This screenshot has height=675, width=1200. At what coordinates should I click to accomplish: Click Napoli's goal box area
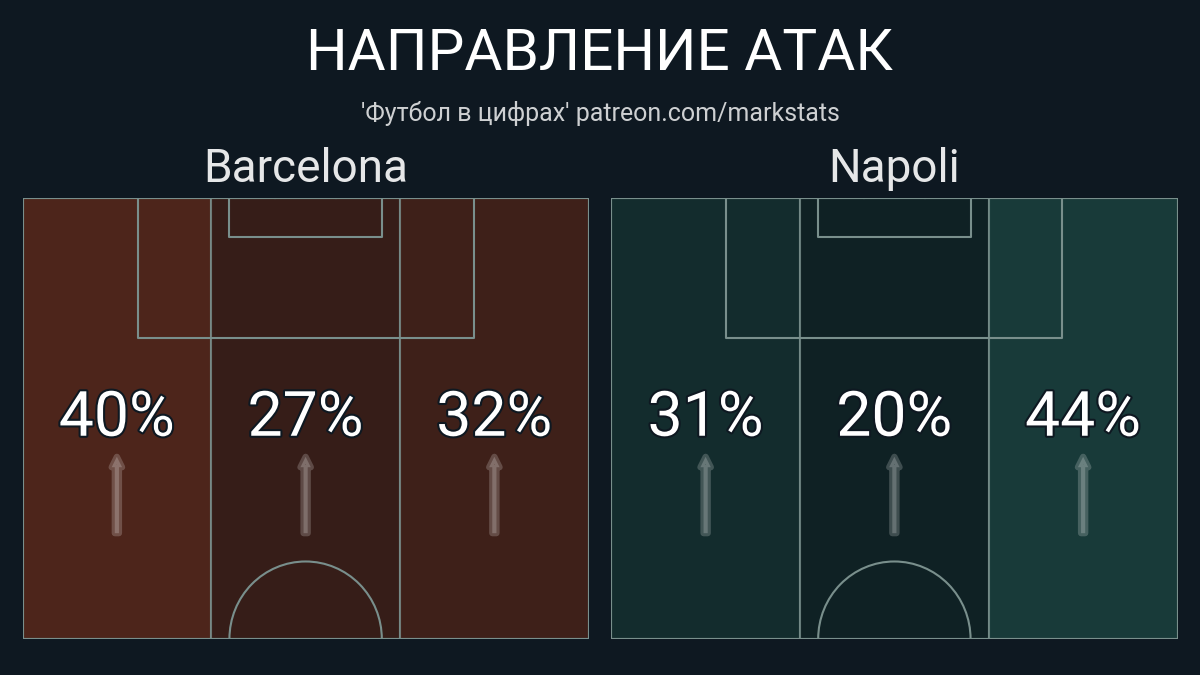click(894, 218)
